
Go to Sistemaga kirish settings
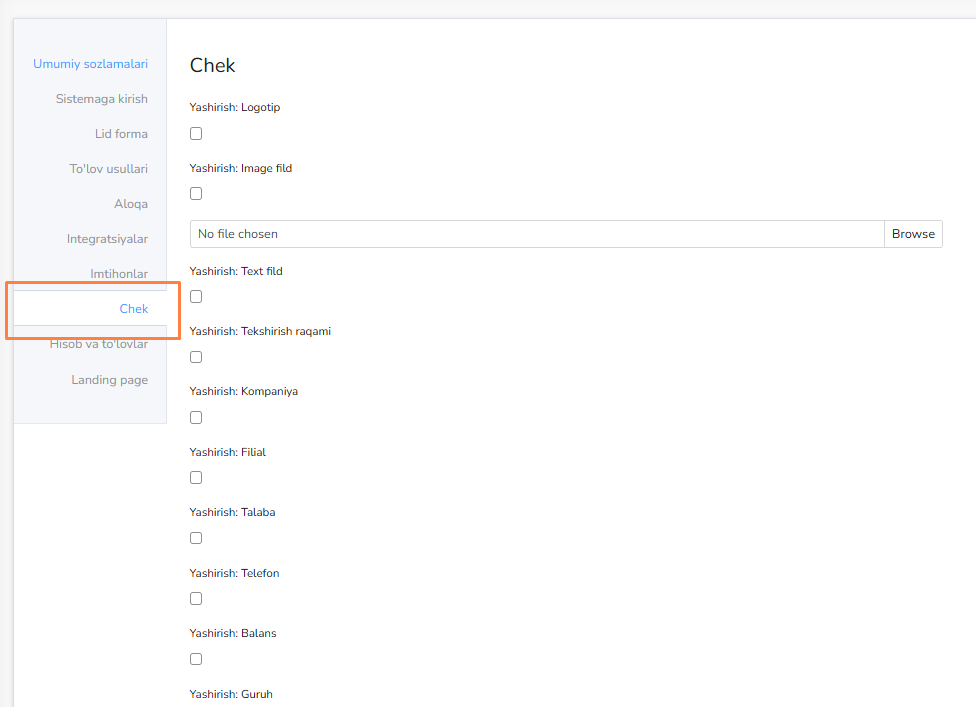click(101, 99)
